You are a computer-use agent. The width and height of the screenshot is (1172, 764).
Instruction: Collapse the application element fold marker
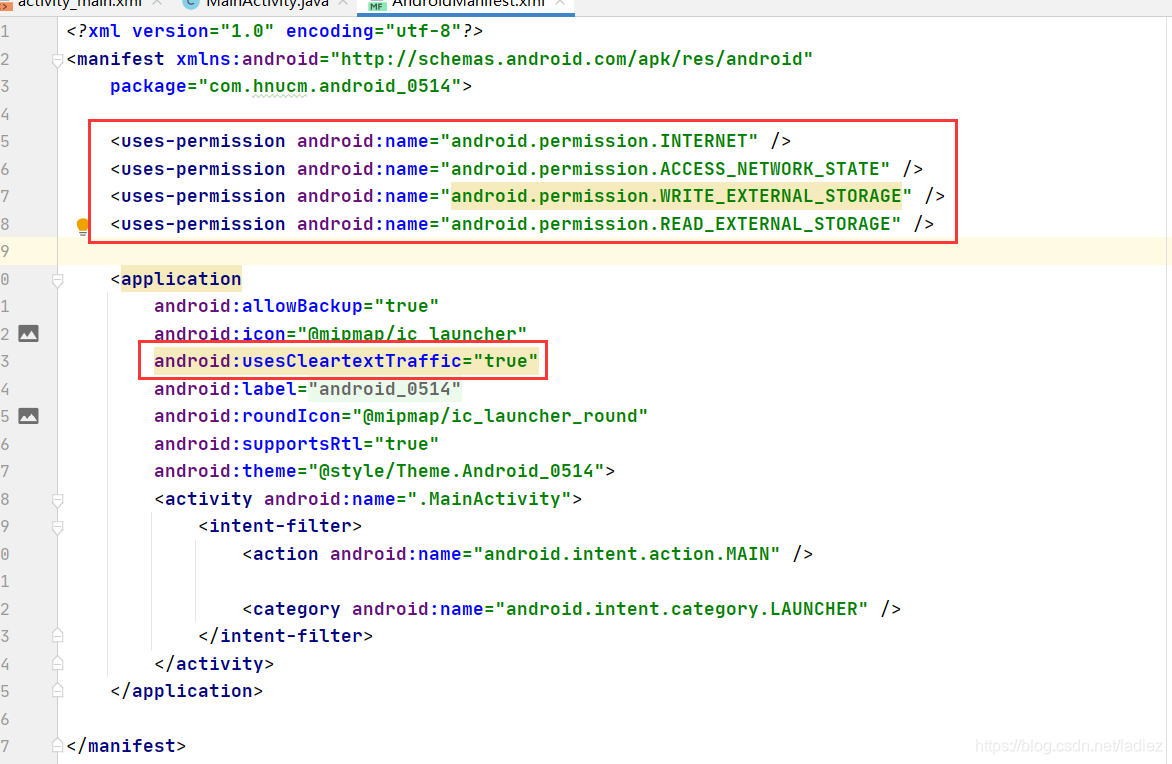[x=58, y=280]
